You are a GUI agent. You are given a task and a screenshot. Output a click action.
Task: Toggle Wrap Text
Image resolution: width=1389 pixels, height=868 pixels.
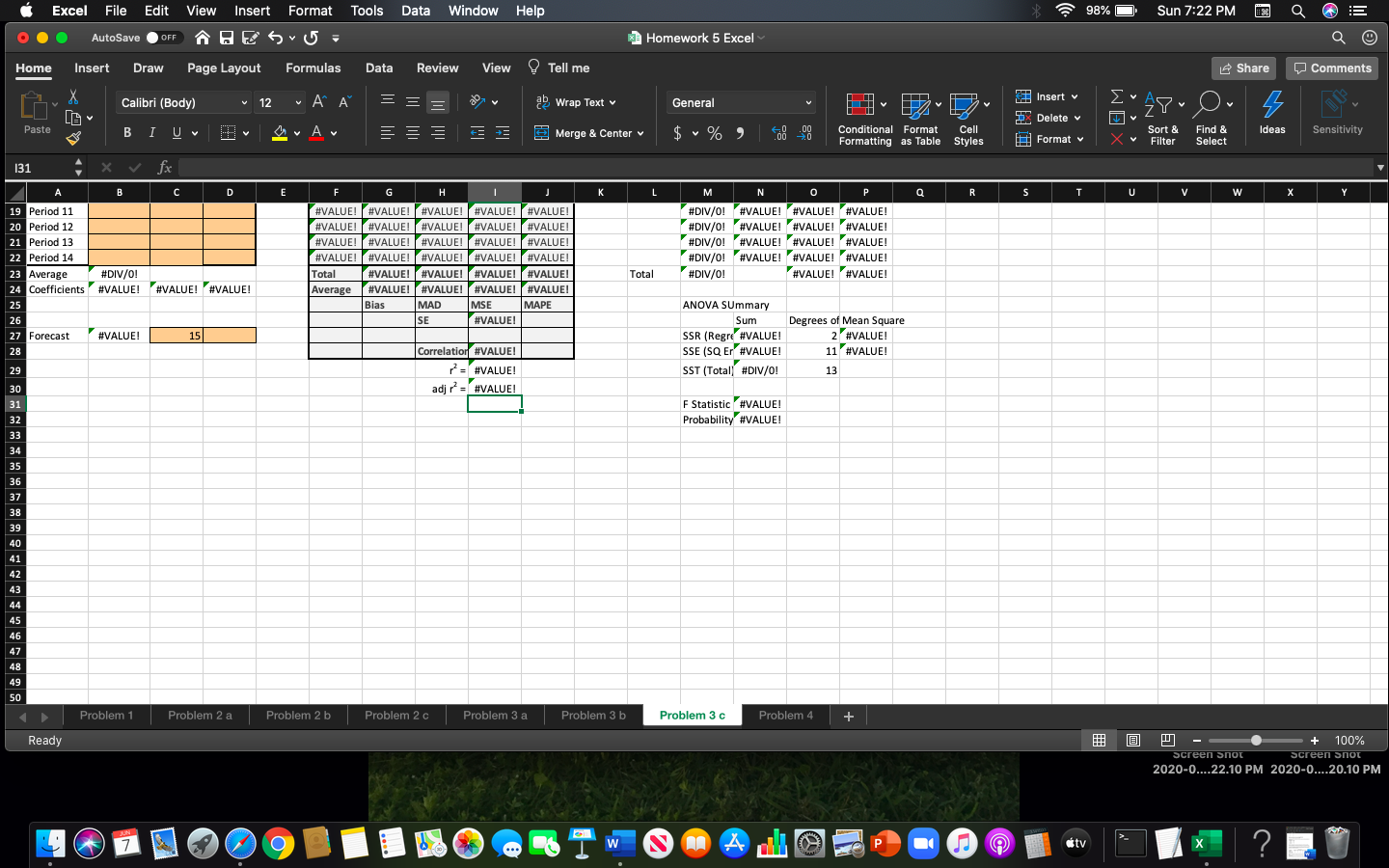coord(576,102)
